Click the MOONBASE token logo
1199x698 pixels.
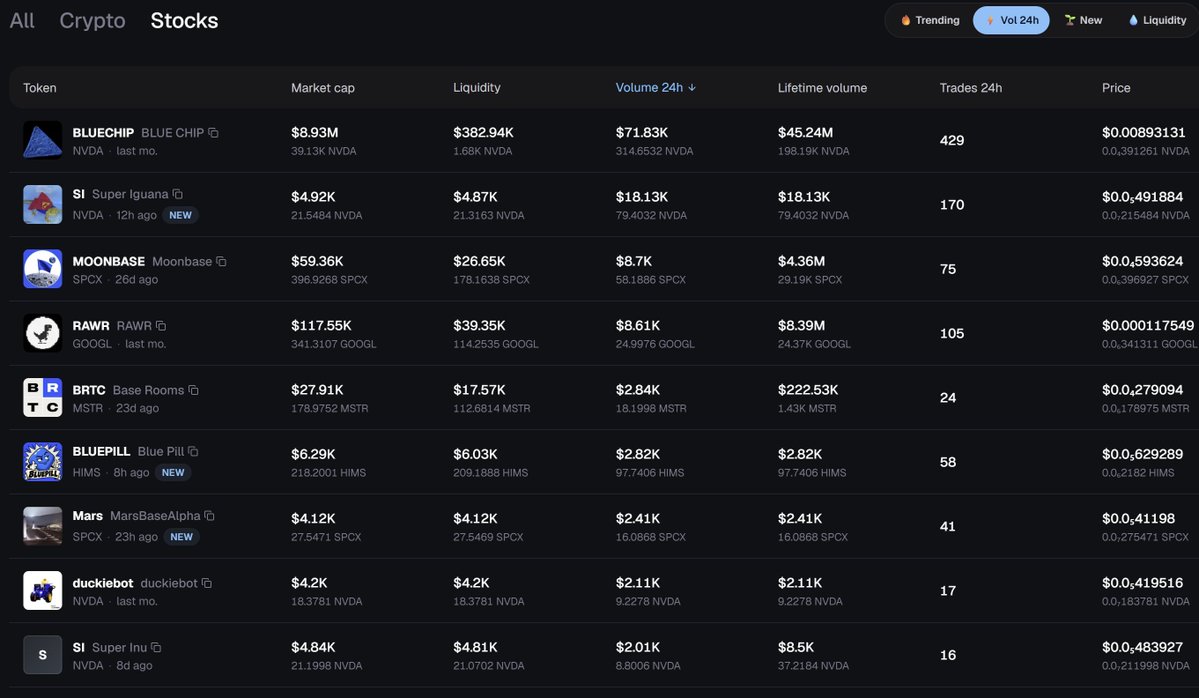[43, 269]
